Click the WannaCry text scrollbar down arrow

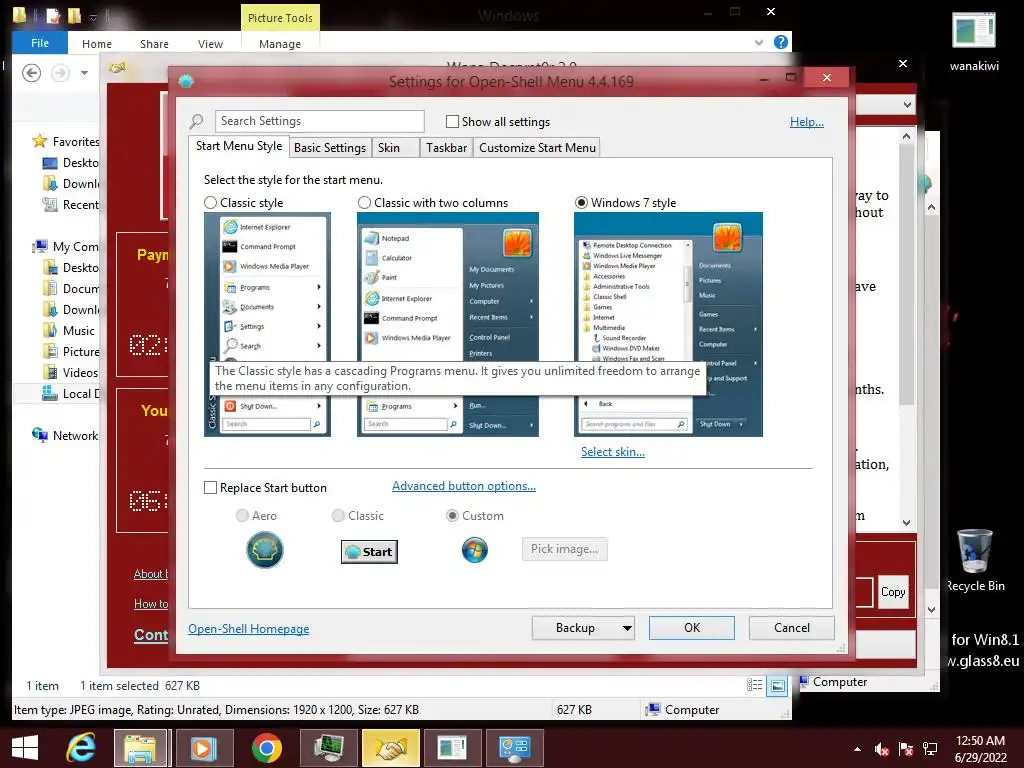(906, 522)
